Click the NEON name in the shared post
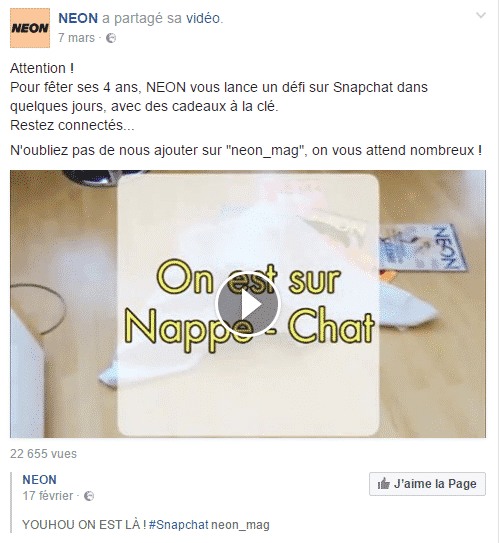 pyautogui.click(x=39, y=480)
